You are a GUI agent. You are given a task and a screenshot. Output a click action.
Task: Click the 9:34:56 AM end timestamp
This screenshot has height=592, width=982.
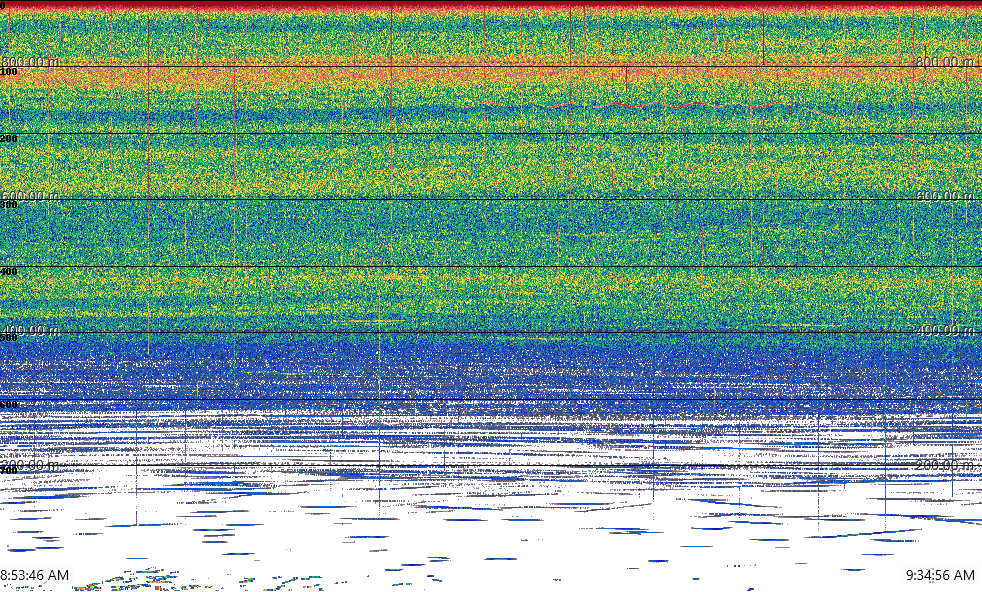tap(940, 574)
